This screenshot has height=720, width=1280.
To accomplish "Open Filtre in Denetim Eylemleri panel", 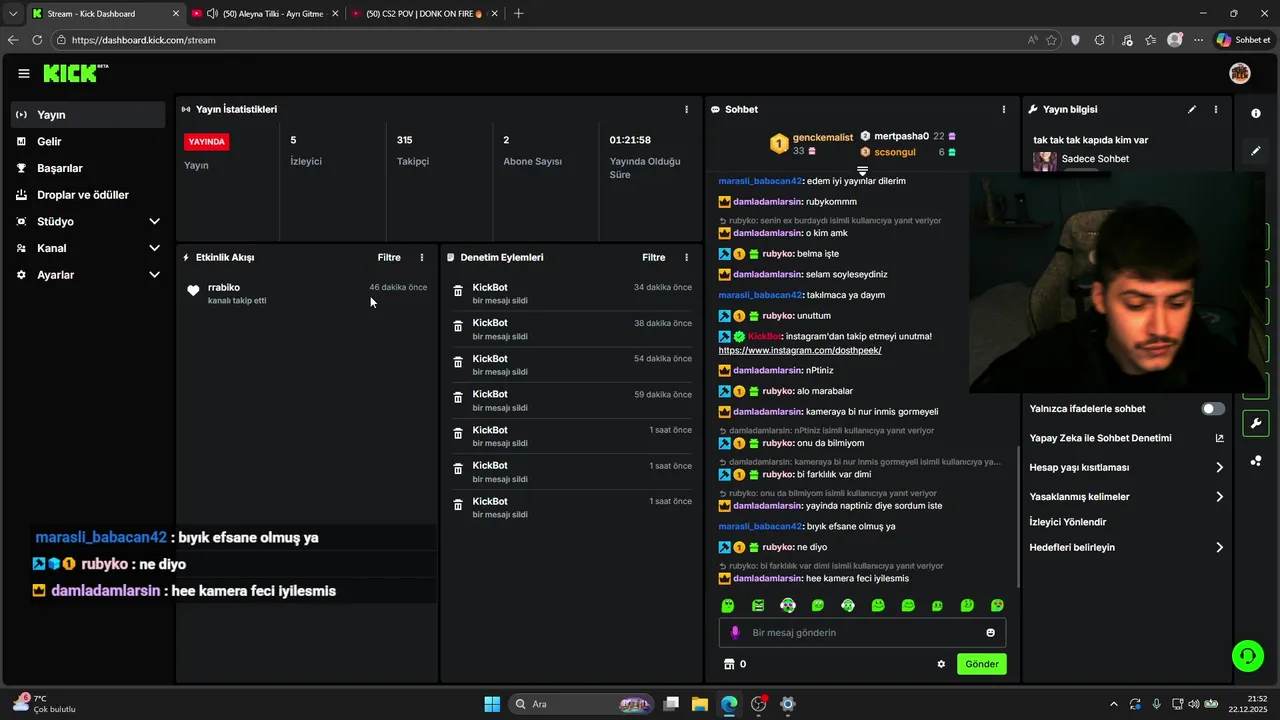I will click(654, 257).
